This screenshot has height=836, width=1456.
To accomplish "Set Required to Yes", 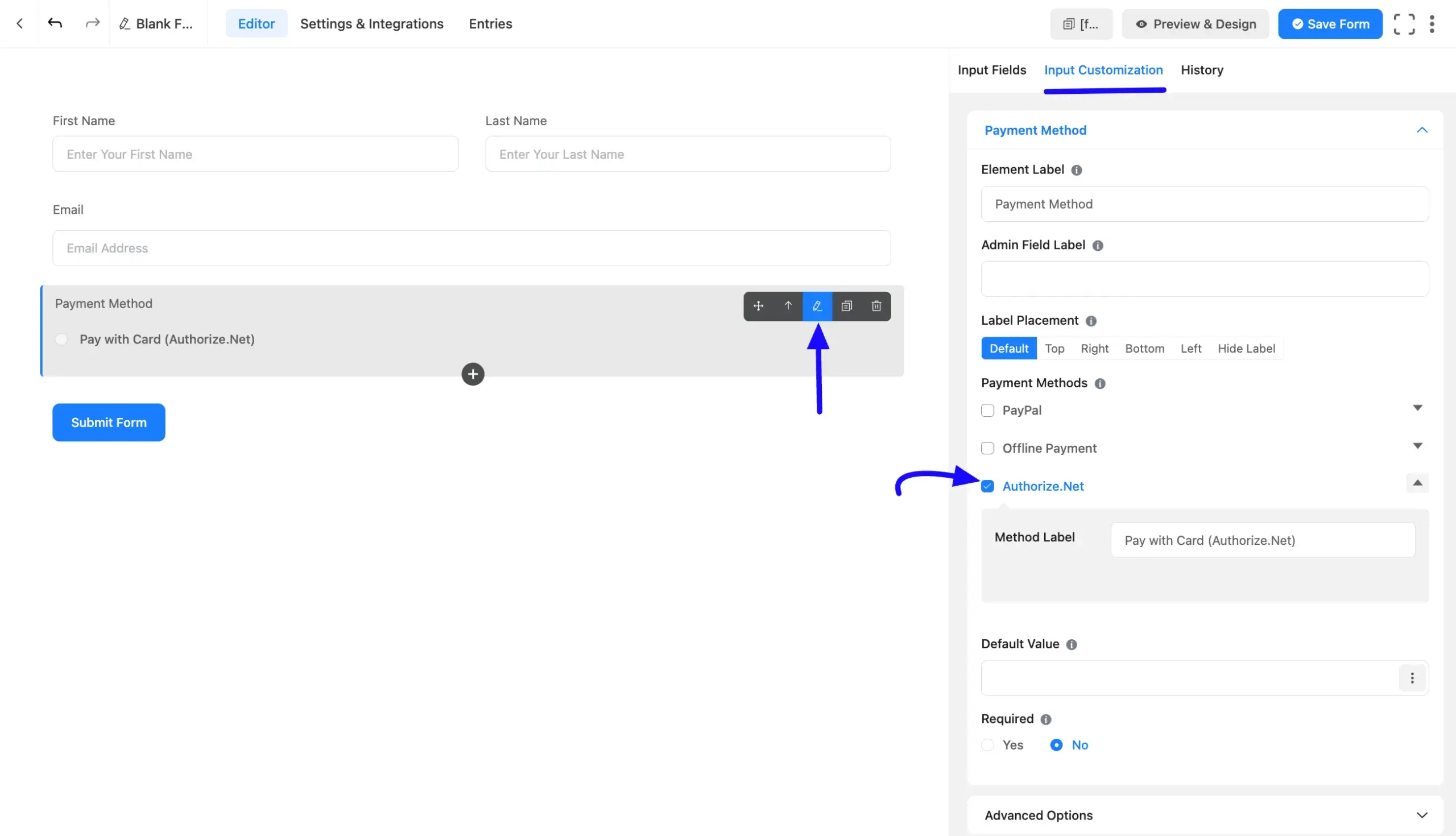I will pyautogui.click(x=987, y=744).
